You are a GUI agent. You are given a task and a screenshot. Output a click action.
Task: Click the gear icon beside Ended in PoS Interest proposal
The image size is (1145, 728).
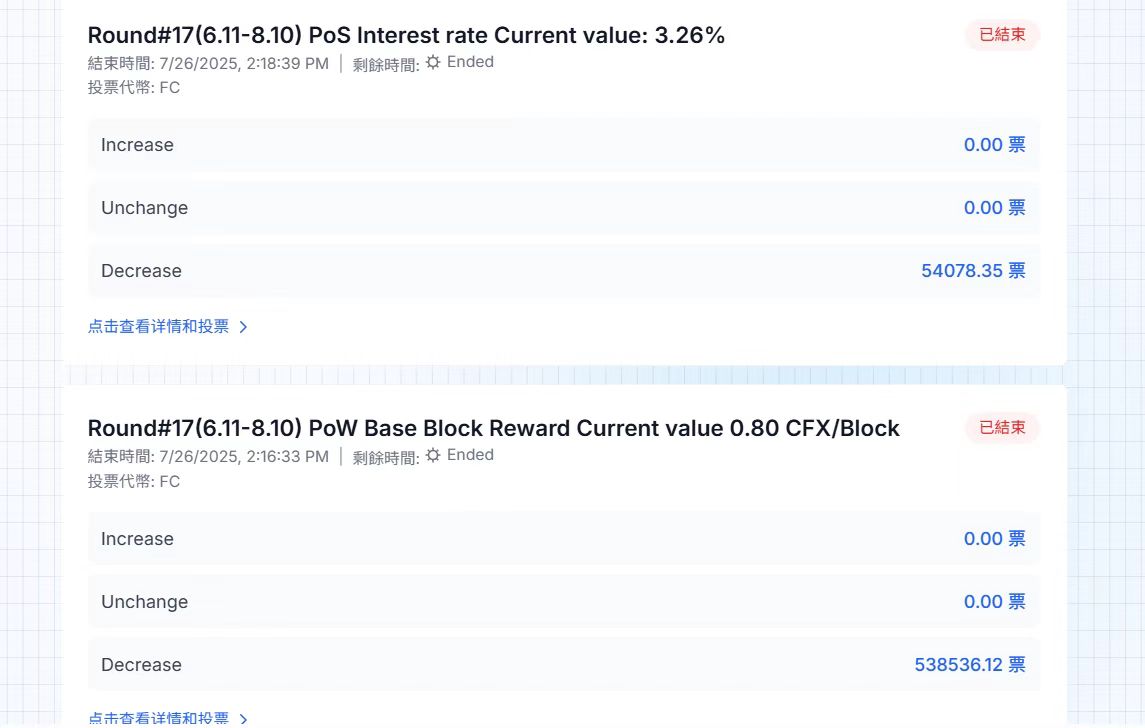pyautogui.click(x=433, y=62)
